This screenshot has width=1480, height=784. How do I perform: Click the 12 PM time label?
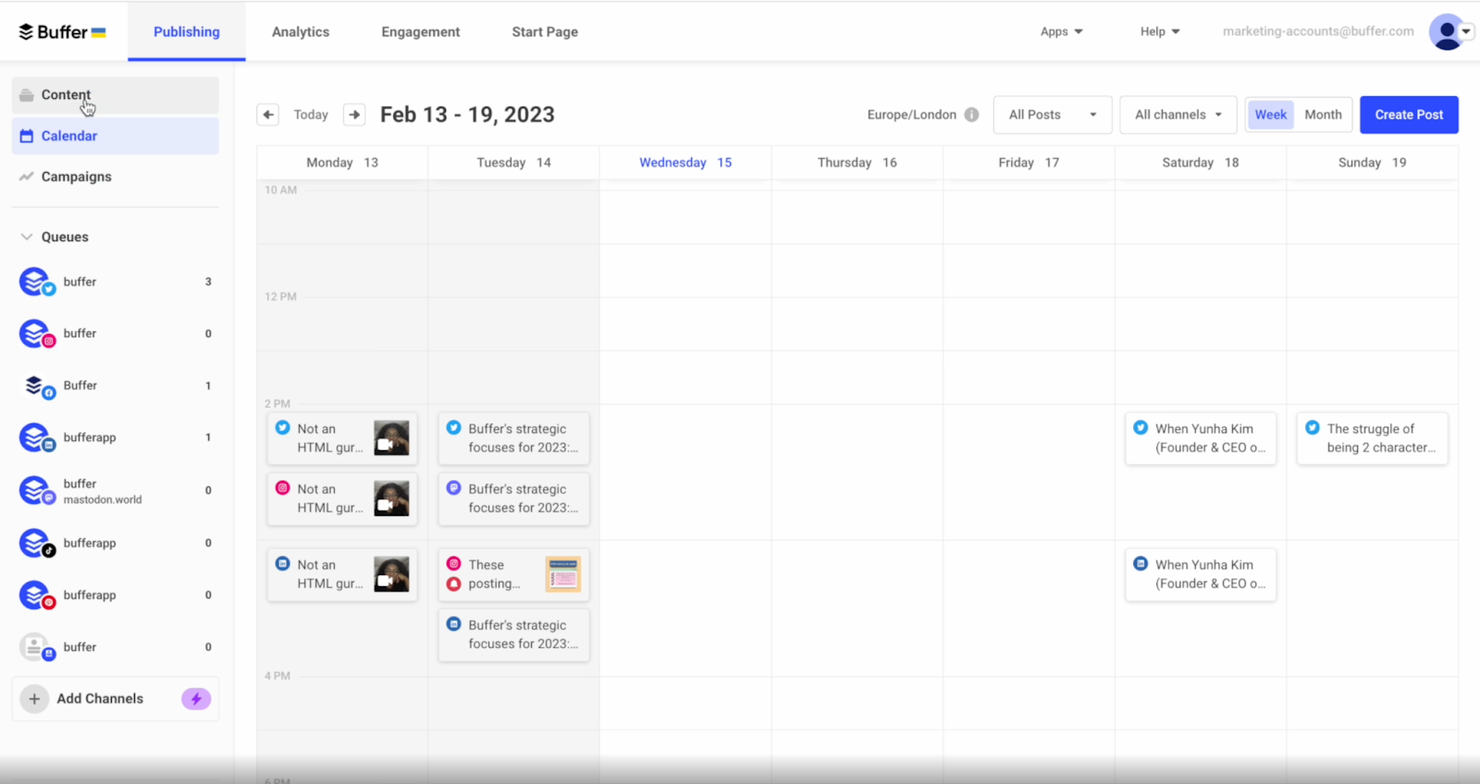[x=281, y=297]
